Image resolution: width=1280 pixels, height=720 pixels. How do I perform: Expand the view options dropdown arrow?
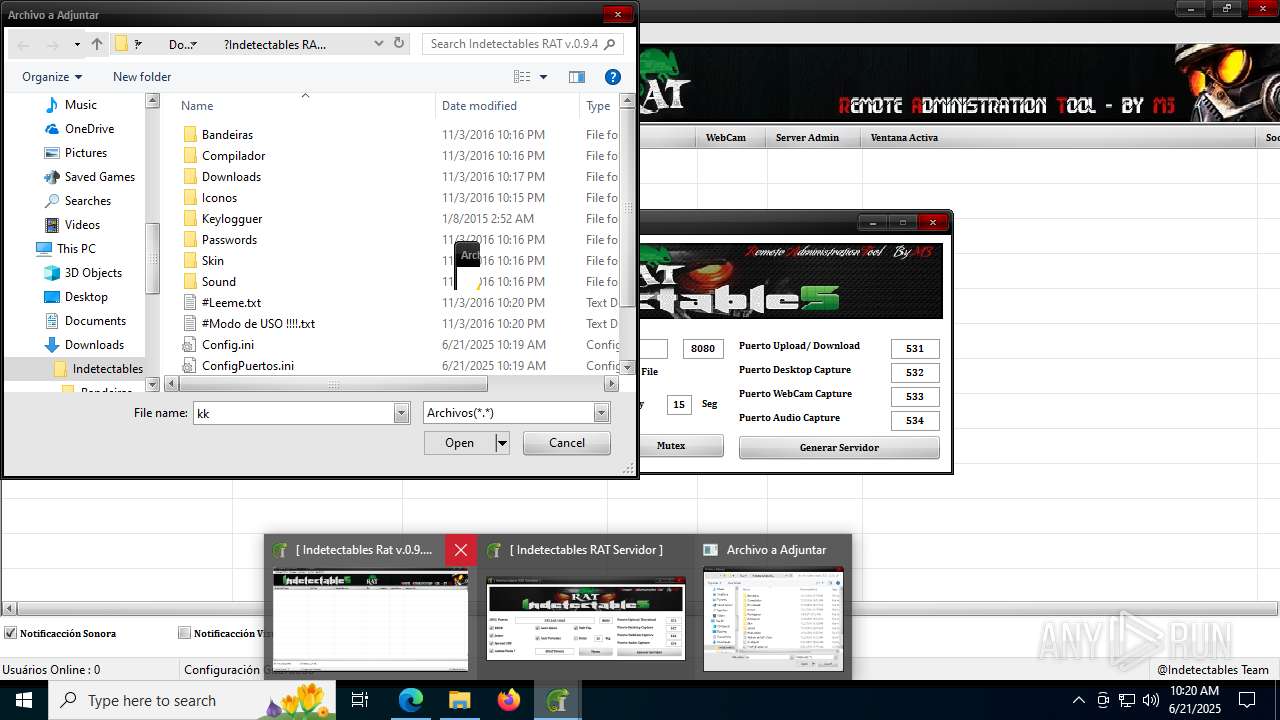click(x=544, y=76)
